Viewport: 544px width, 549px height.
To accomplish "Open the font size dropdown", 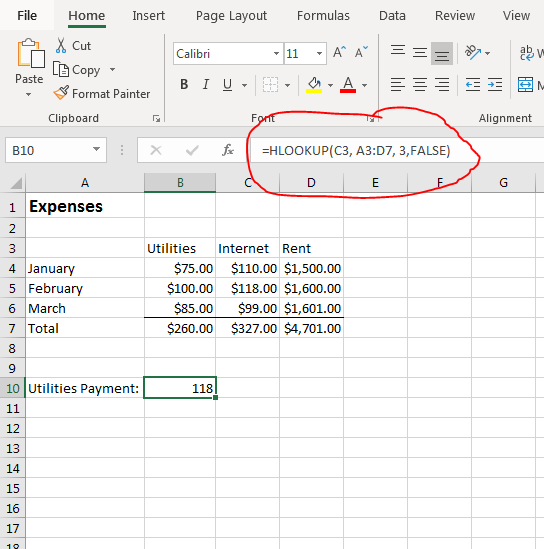I will click(x=319, y=54).
